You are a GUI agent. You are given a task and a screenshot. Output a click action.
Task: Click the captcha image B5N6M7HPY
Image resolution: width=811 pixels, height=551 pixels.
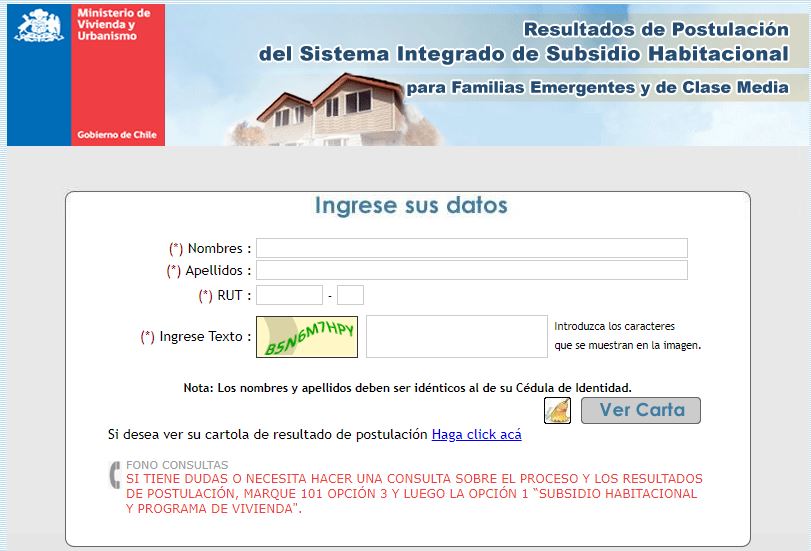point(306,336)
